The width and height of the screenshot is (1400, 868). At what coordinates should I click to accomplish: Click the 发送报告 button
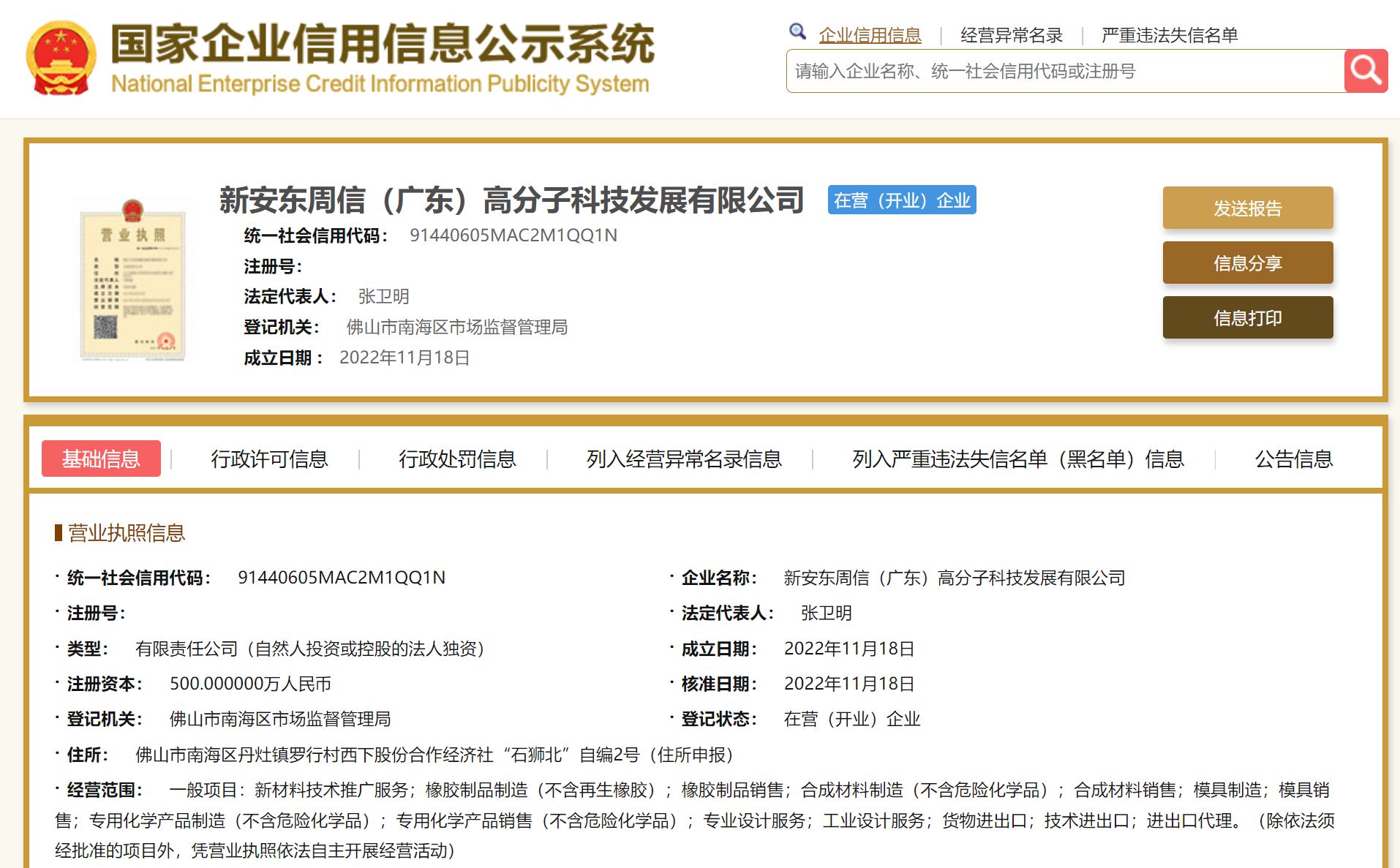(1248, 208)
